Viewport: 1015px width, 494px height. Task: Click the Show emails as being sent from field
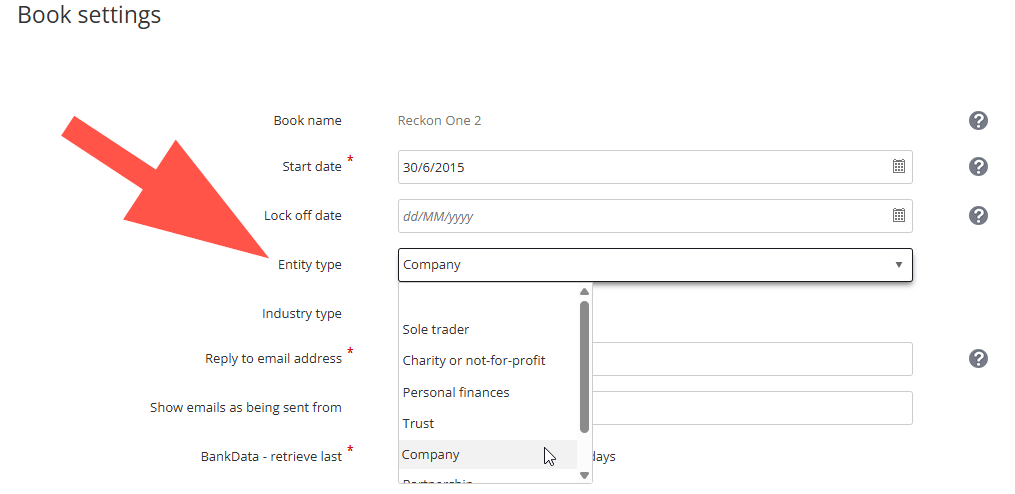750,408
